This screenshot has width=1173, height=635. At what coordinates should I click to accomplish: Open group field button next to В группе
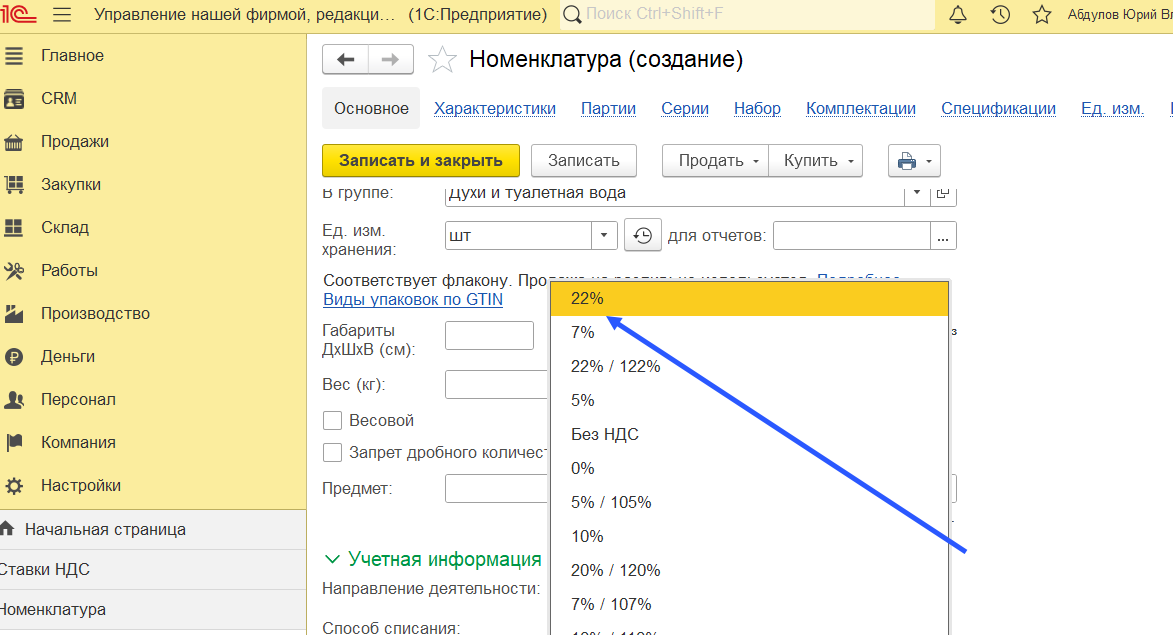click(x=943, y=194)
